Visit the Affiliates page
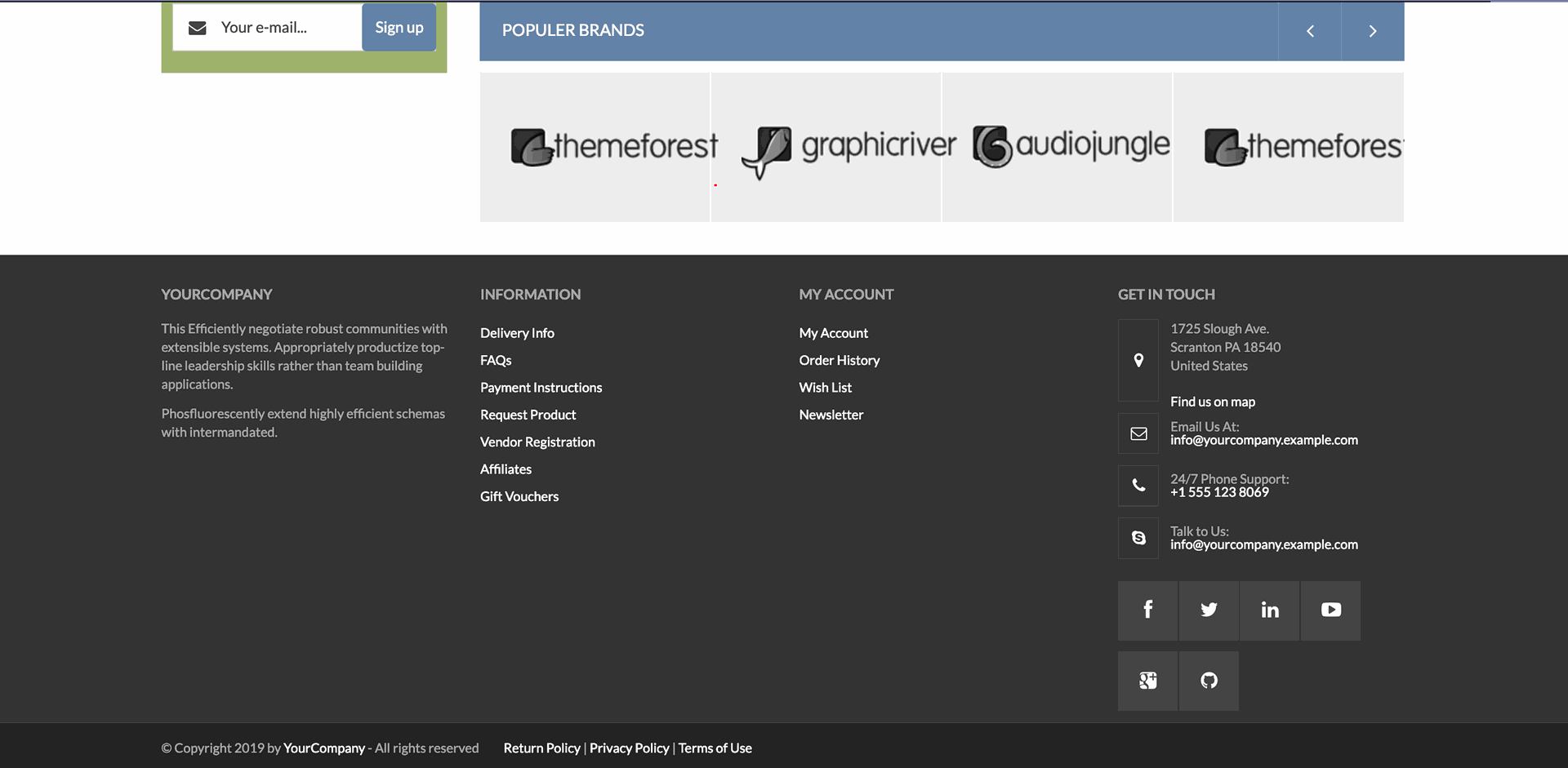The height and width of the screenshot is (768, 1568). point(506,469)
